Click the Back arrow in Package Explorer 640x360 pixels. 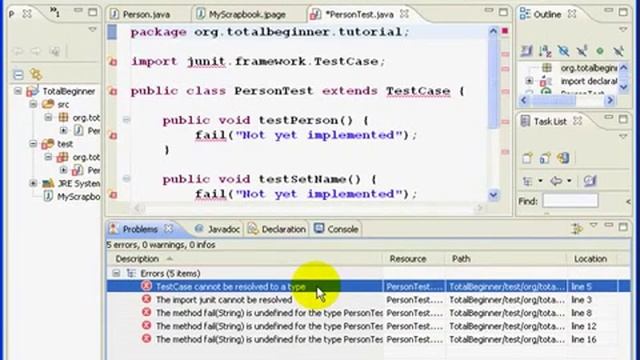pos(18,51)
